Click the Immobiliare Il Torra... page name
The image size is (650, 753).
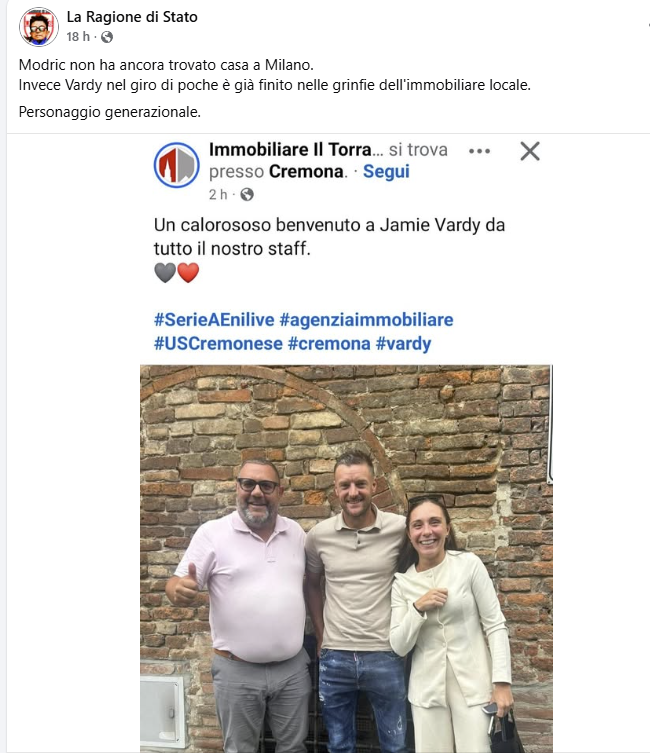click(x=296, y=150)
